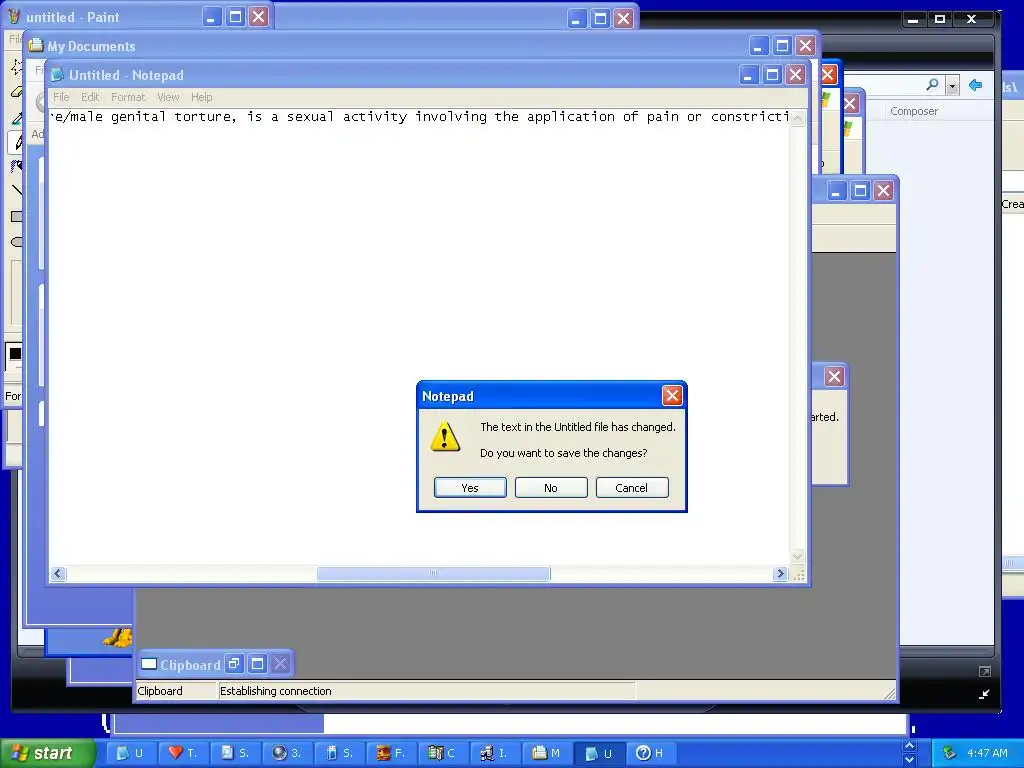Open the Help menu in Notepad
Image resolution: width=1024 pixels, height=768 pixels.
[202, 97]
